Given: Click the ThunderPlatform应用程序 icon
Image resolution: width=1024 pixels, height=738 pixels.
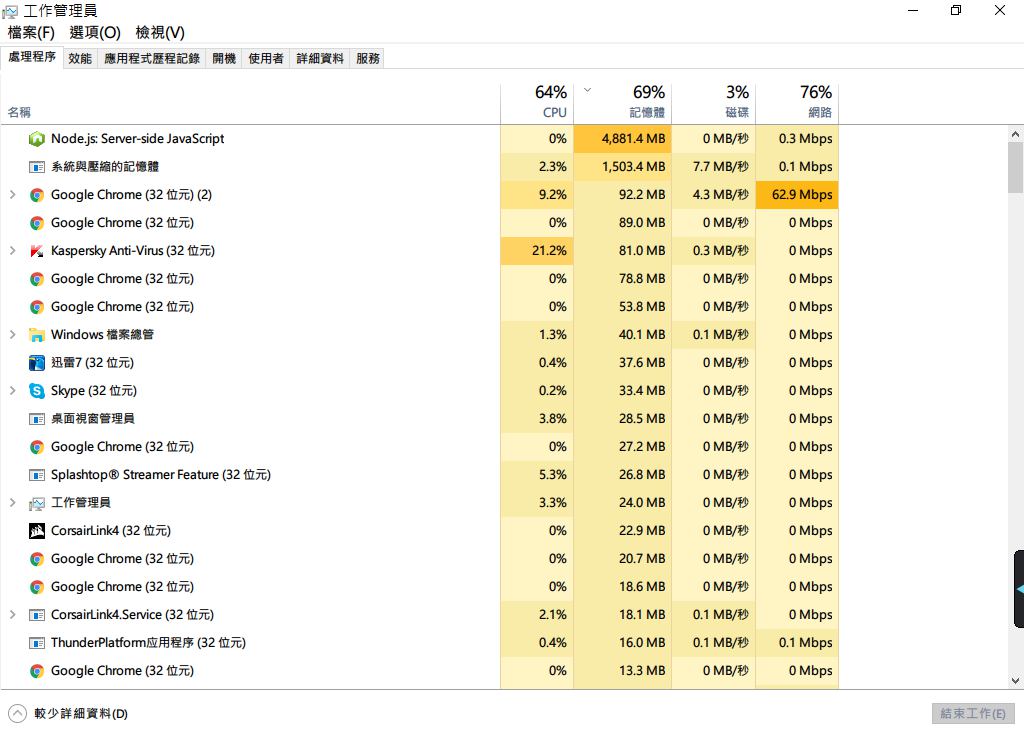Looking at the screenshot, I should tap(37, 643).
